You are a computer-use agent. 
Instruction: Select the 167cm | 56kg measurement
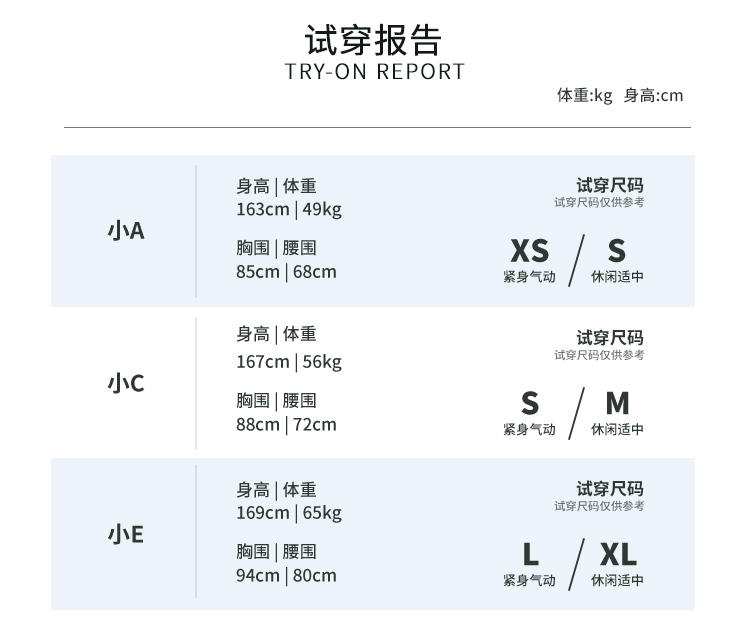pyautogui.click(x=289, y=361)
